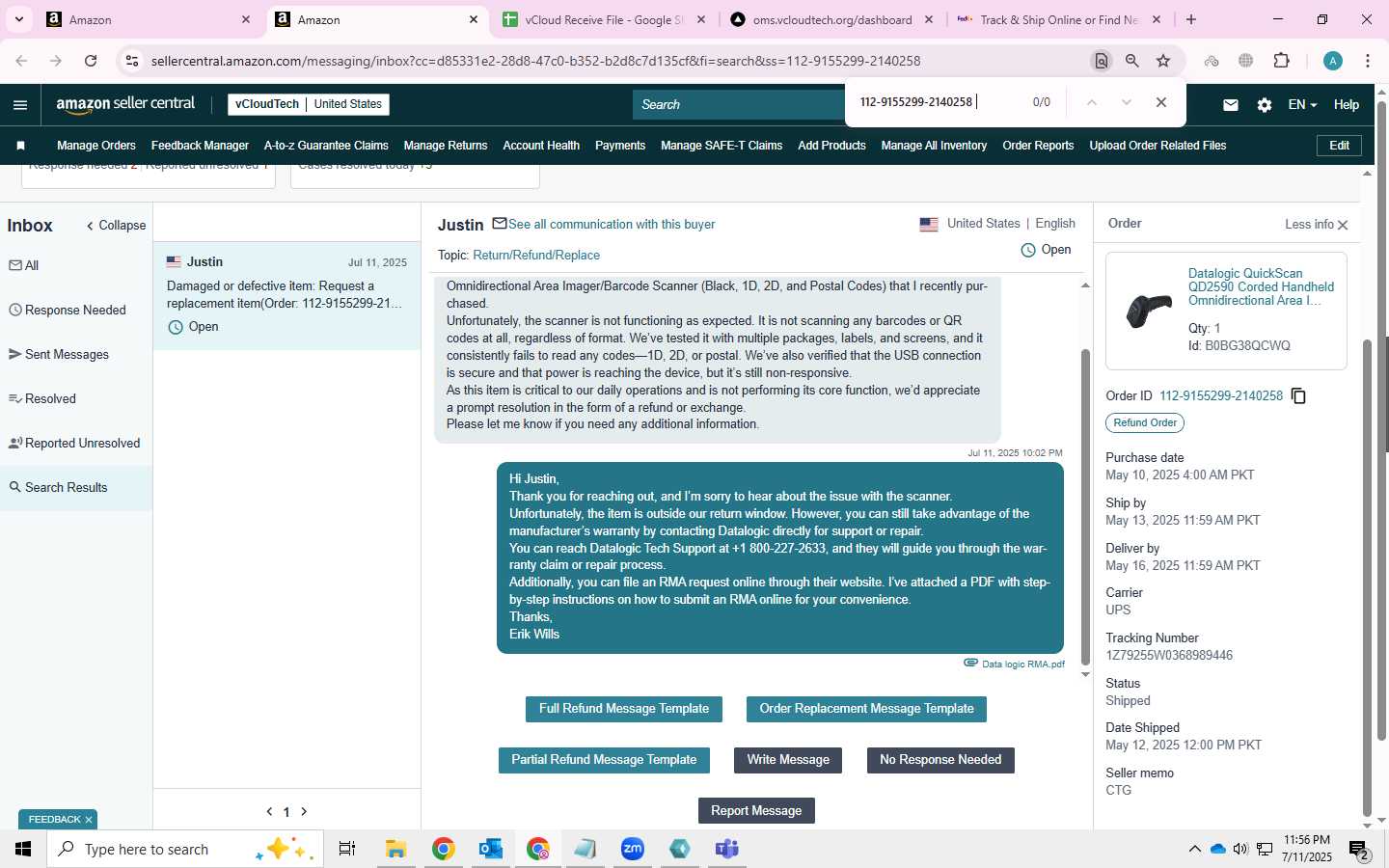Image resolution: width=1389 pixels, height=868 pixels.
Task: Open the Seller Central hamburger menu
Action: tap(20, 105)
